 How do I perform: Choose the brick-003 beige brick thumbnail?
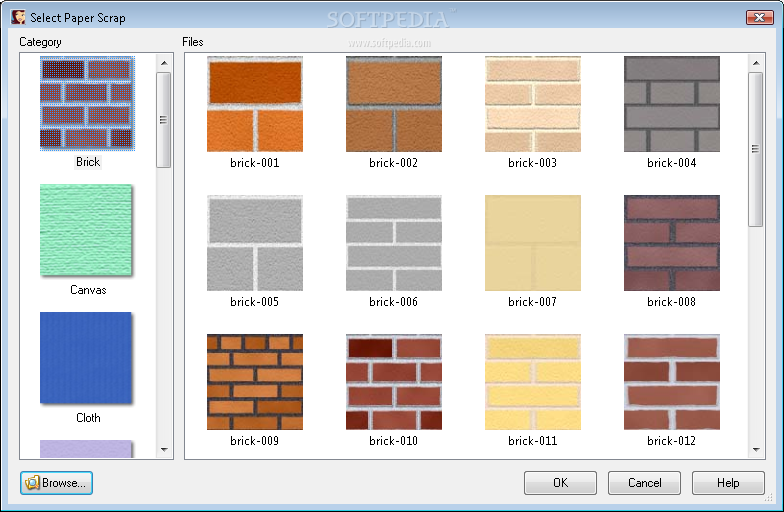tap(532, 104)
